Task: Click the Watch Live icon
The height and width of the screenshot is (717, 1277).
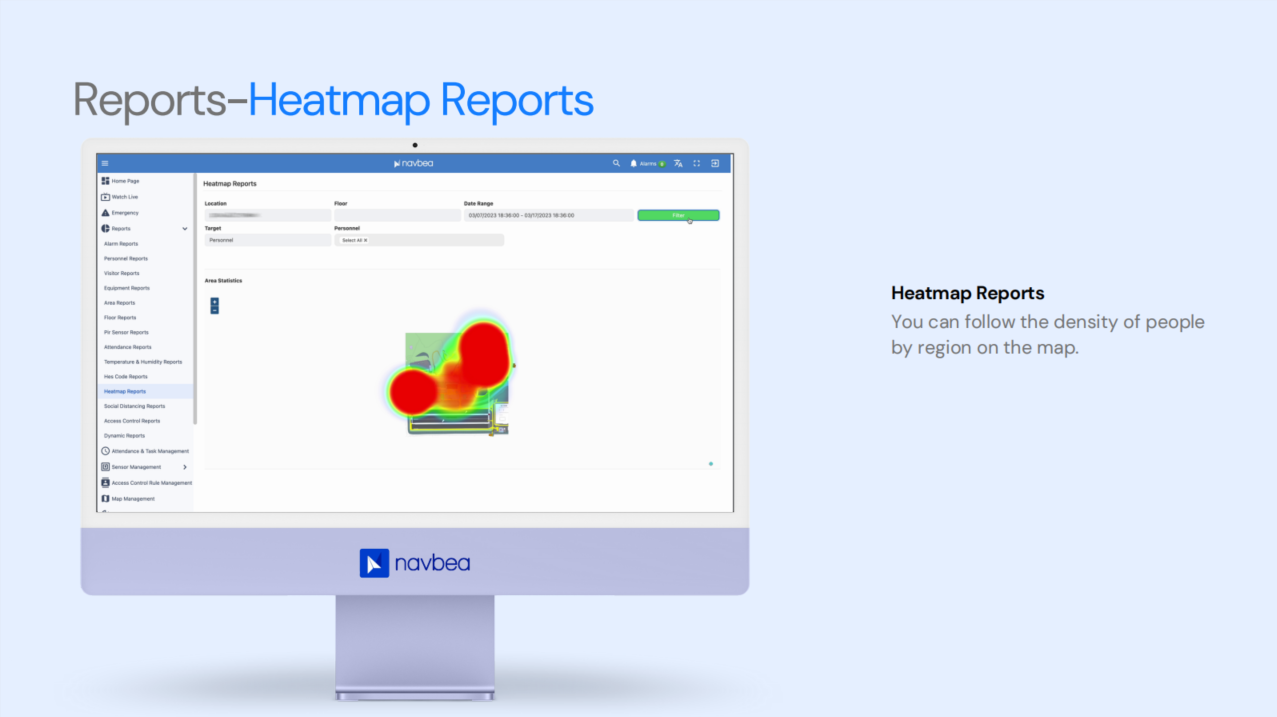Action: (105, 197)
